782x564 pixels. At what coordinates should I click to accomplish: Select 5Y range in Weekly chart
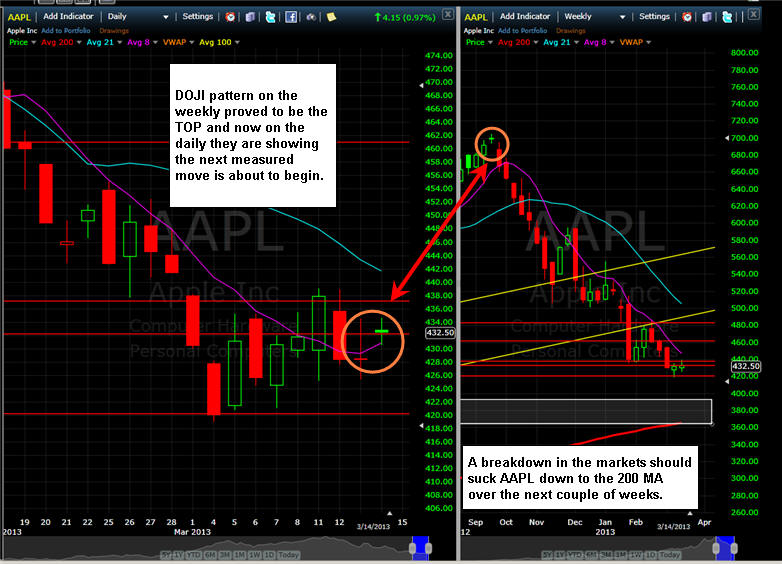pos(548,555)
